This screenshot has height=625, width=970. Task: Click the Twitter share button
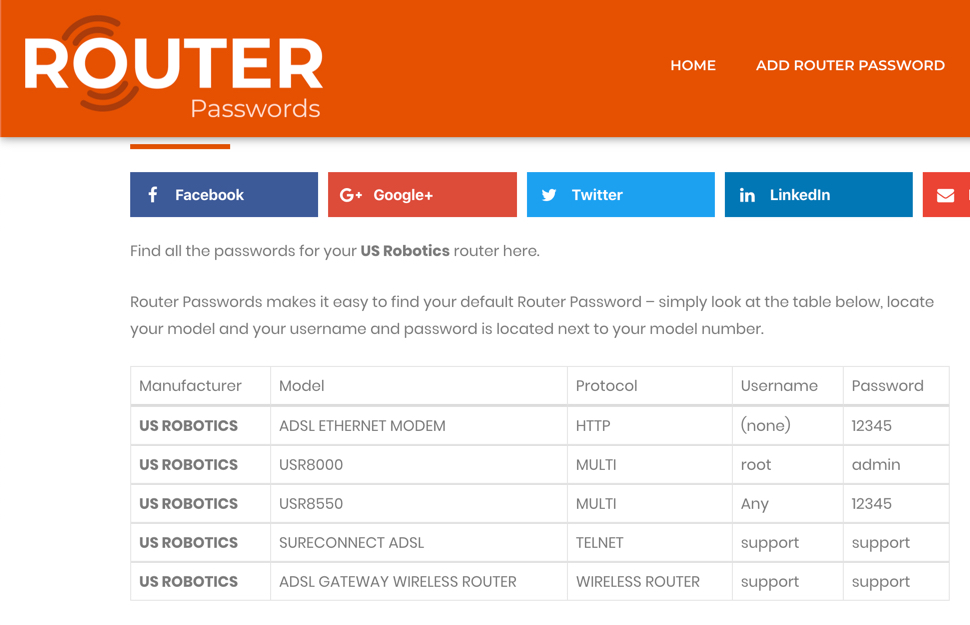[620, 194]
